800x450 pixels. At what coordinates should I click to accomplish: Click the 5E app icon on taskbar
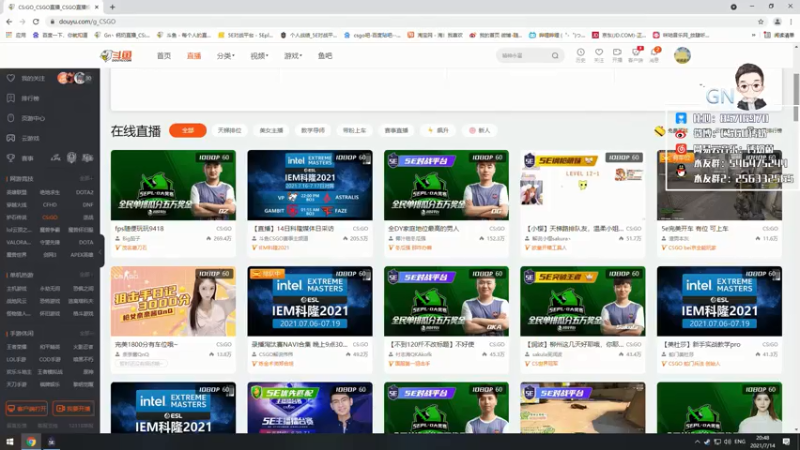pyautogui.click(x=52, y=442)
